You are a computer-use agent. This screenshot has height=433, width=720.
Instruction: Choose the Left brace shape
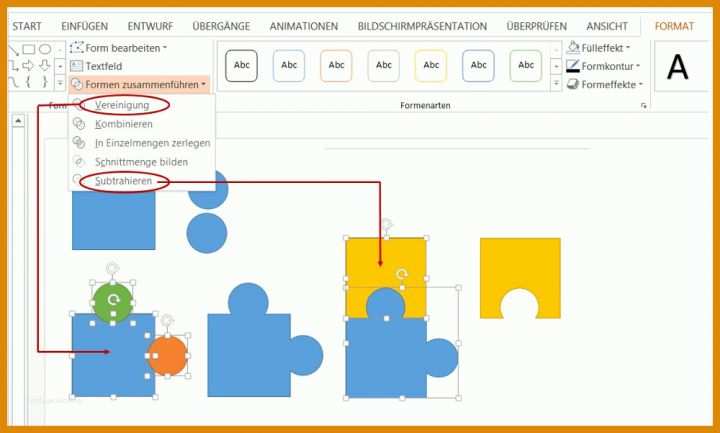click(x=28, y=83)
